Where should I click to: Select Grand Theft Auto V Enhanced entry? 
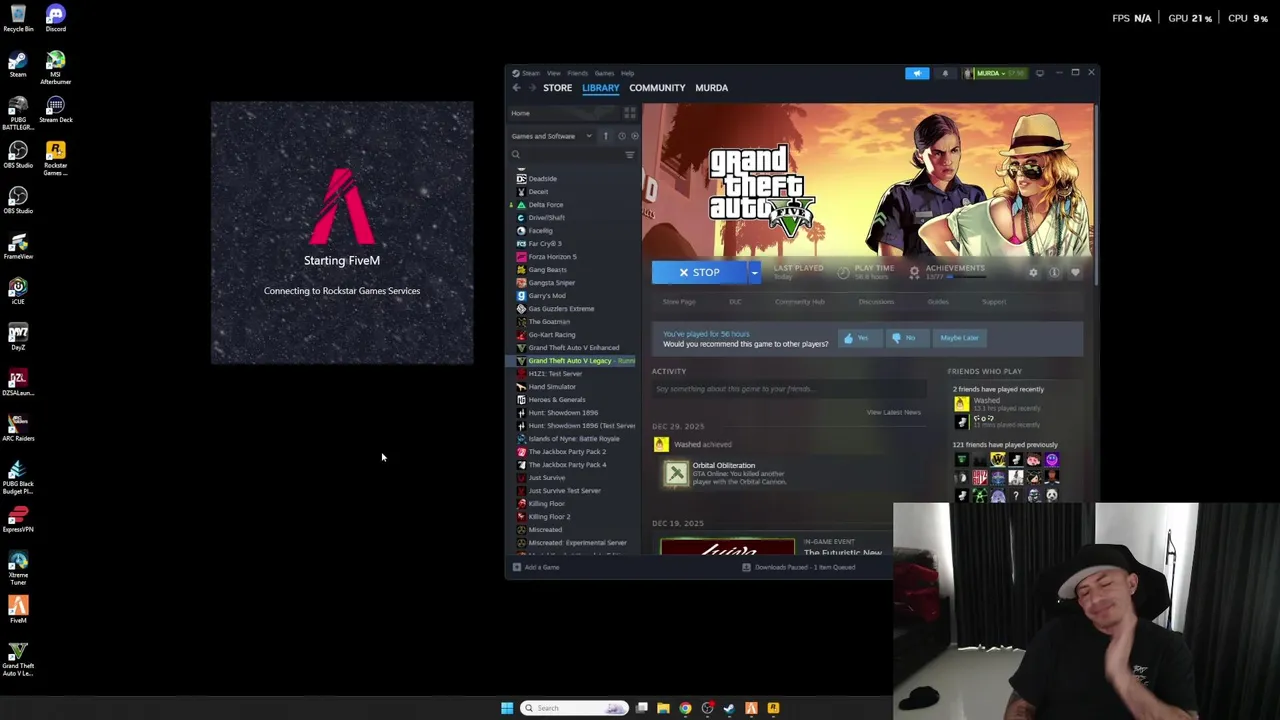coord(573,347)
